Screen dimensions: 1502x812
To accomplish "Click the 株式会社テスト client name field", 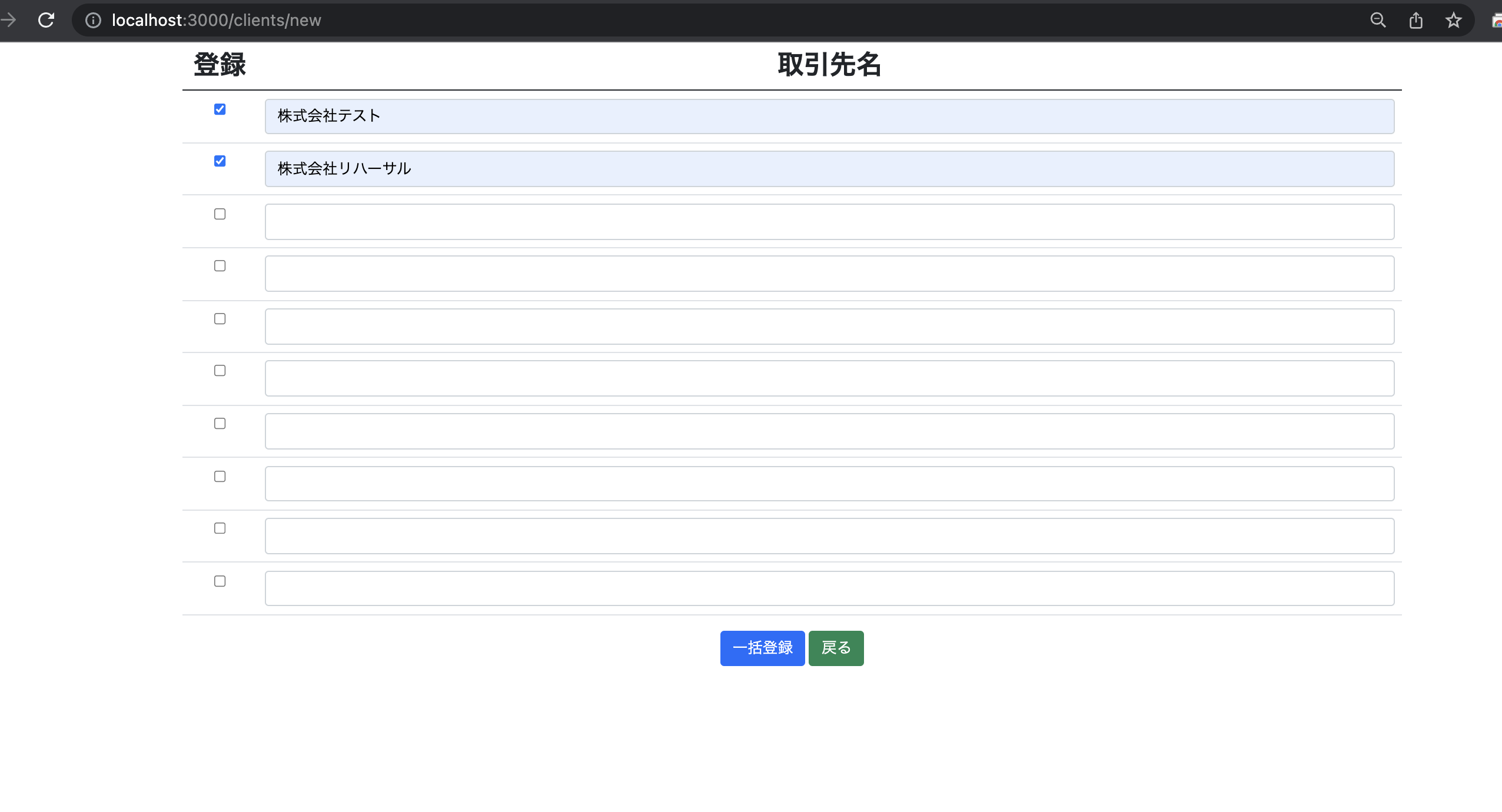I will (829, 117).
